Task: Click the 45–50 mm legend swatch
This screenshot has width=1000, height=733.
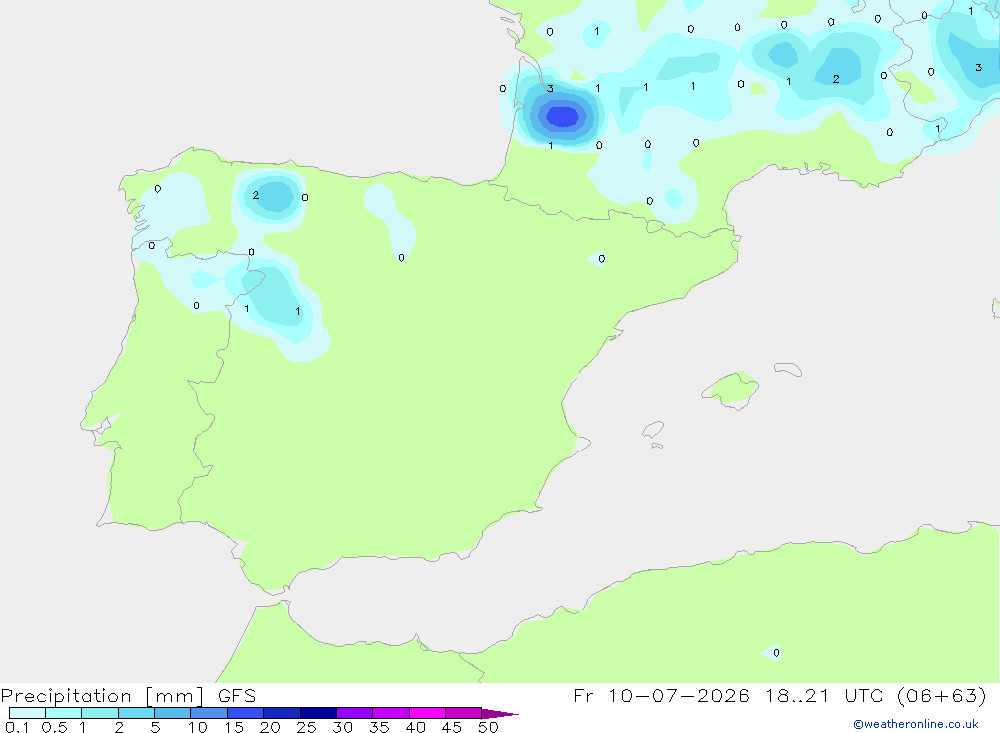Action: pyautogui.click(x=463, y=713)
